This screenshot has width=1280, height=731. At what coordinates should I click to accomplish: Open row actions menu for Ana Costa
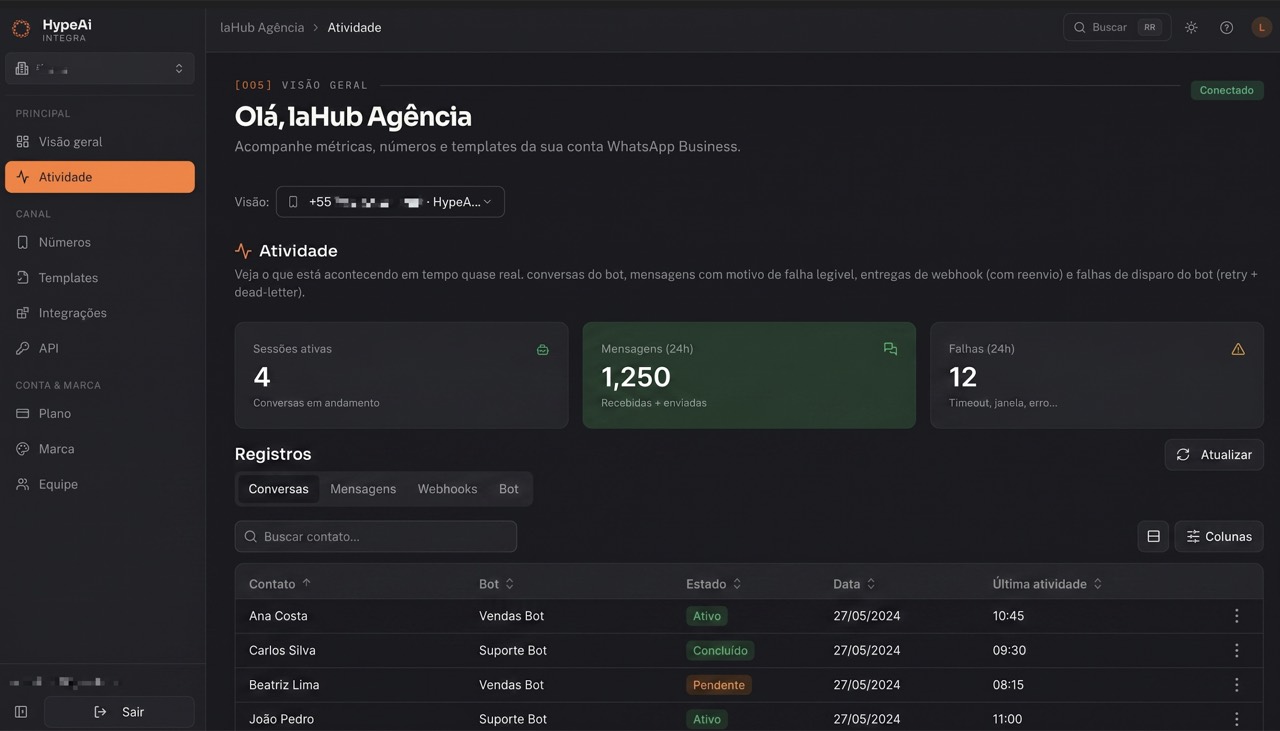tap(1237, 616)
